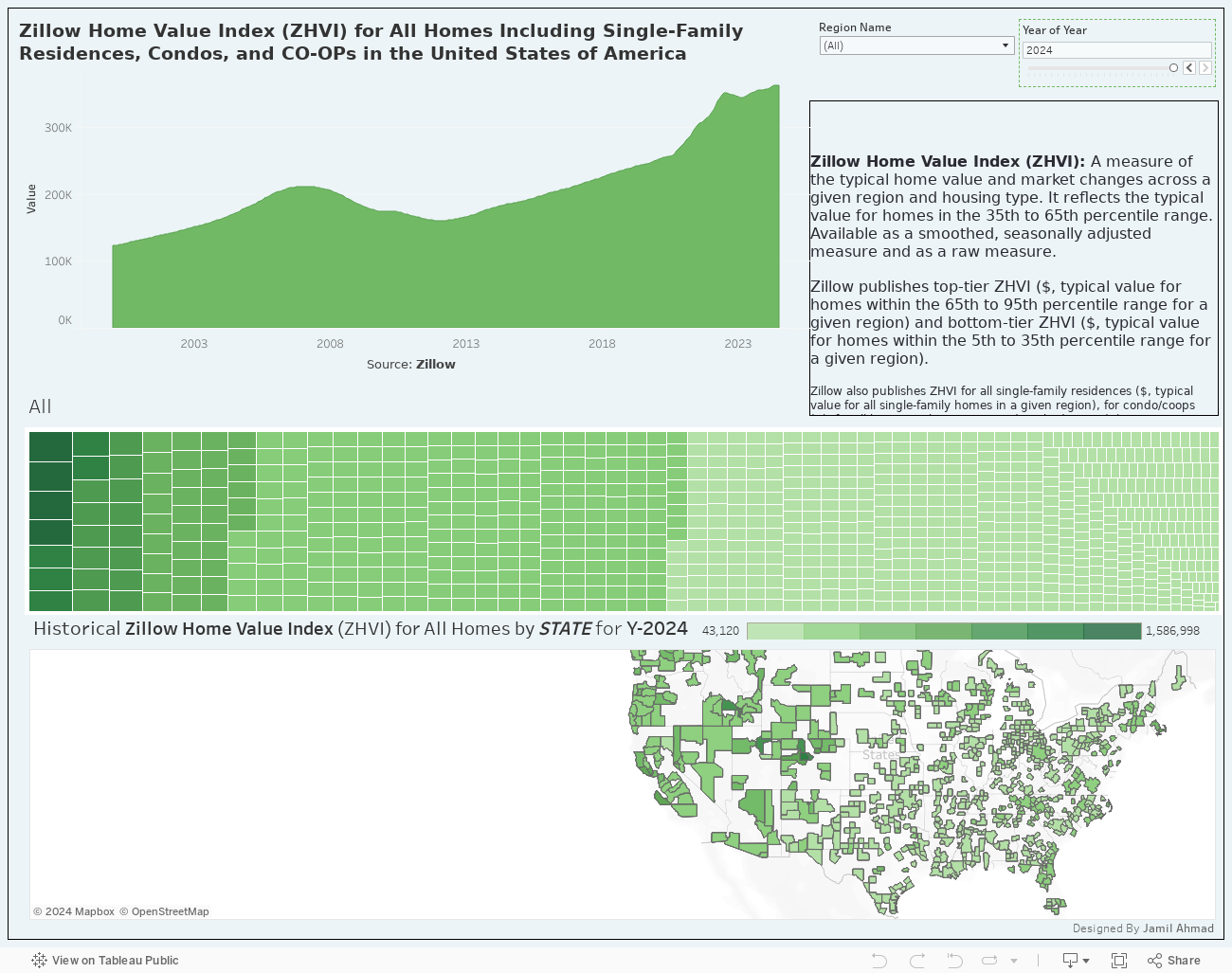Click the 2003 label on chart axis

194,344
